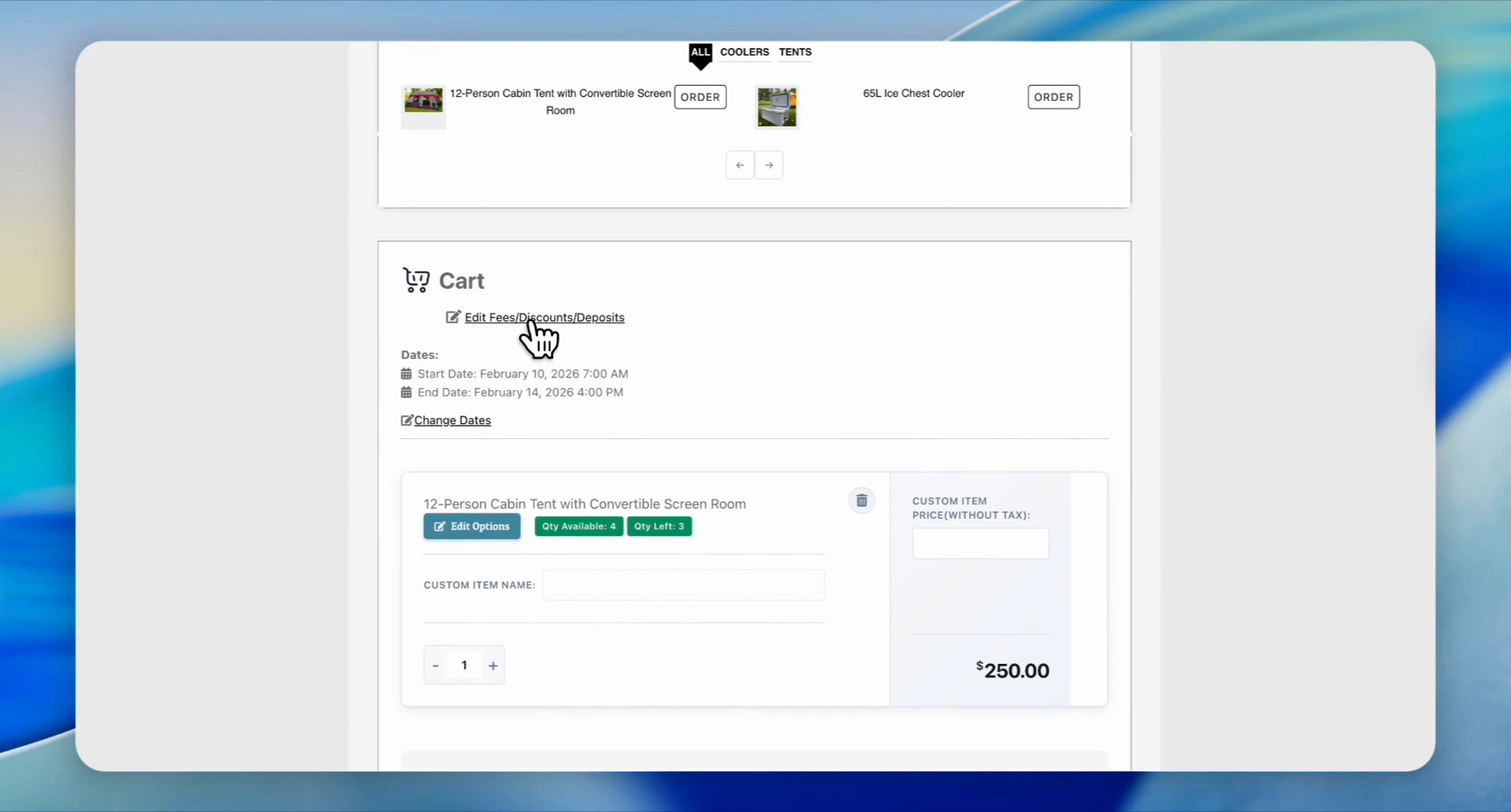
Task: Click the calendar icon beside Start Date
Action: pyautogui.click(x=405, y=373)
